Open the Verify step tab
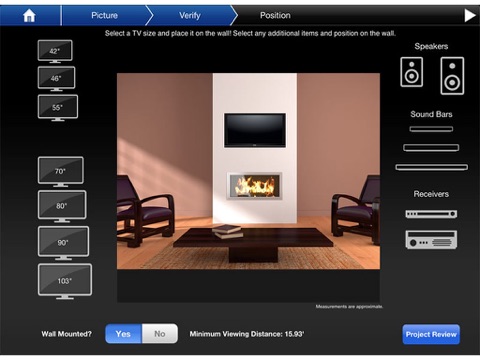Image resolution: width=480 pixels, height=360 pixels. coord(190,15)
